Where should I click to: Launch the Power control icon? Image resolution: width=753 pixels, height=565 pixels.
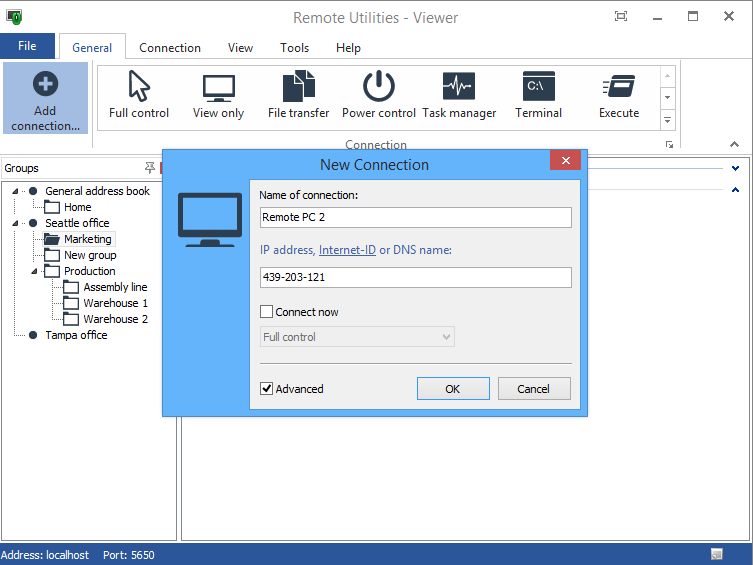(x=379, y=86)
